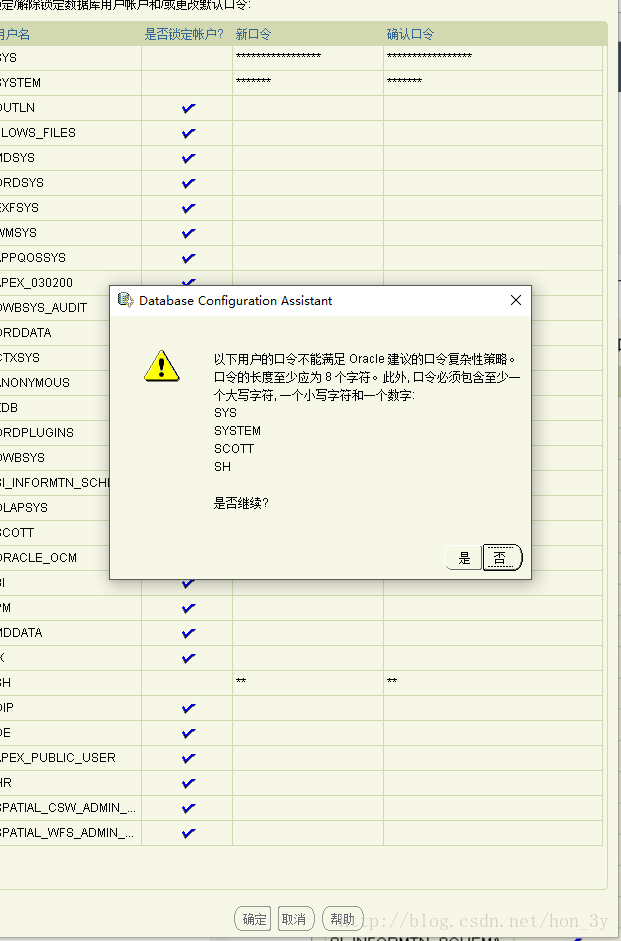Click the 是否锁定帐户? column header
Viewport: 621px width, 941px height.
point(184,34)
